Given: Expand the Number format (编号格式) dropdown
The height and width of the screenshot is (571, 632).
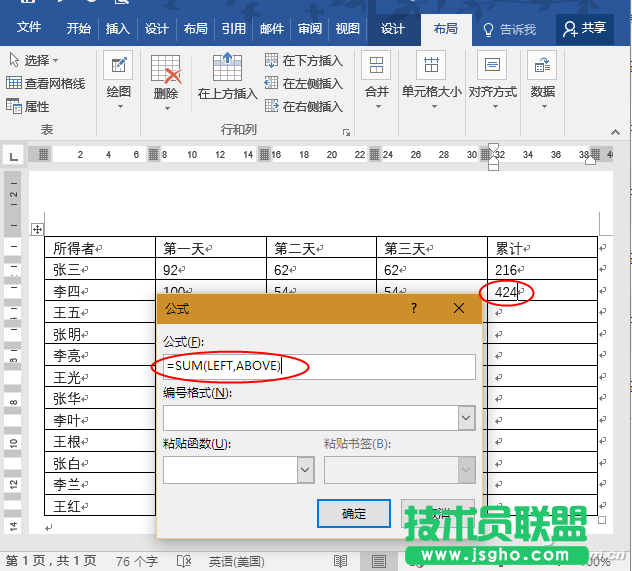Looking at the screenshot, I should tap(465, 418).
